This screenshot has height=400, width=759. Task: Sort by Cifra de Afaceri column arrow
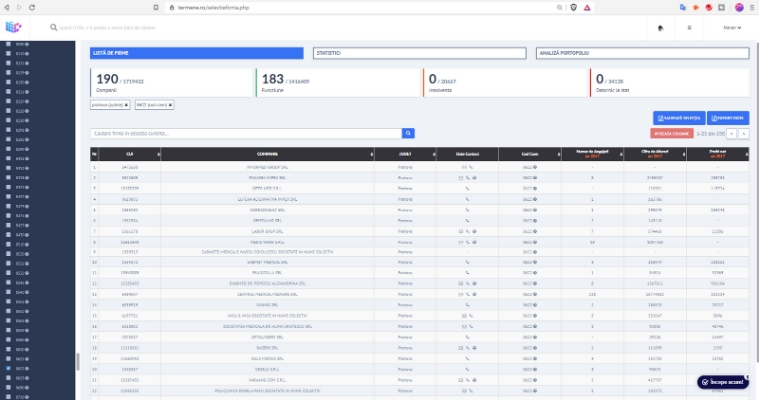click(x=684, y=154)
